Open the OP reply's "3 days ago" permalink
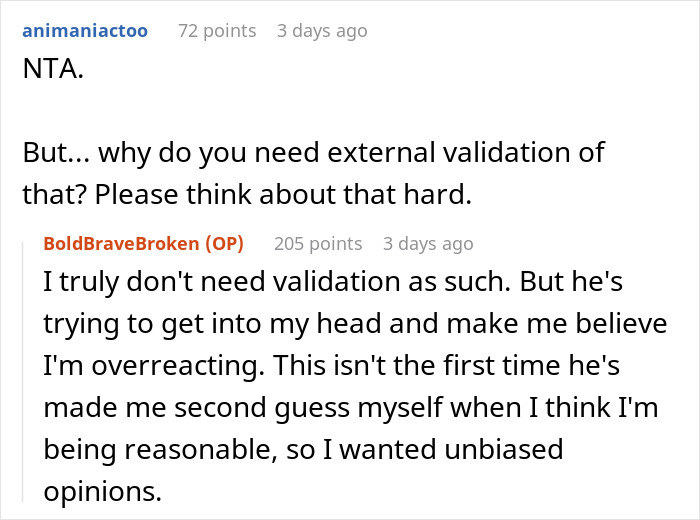This screenshot has width=700, height=520. pyautogui.click(x=428, y=243)
